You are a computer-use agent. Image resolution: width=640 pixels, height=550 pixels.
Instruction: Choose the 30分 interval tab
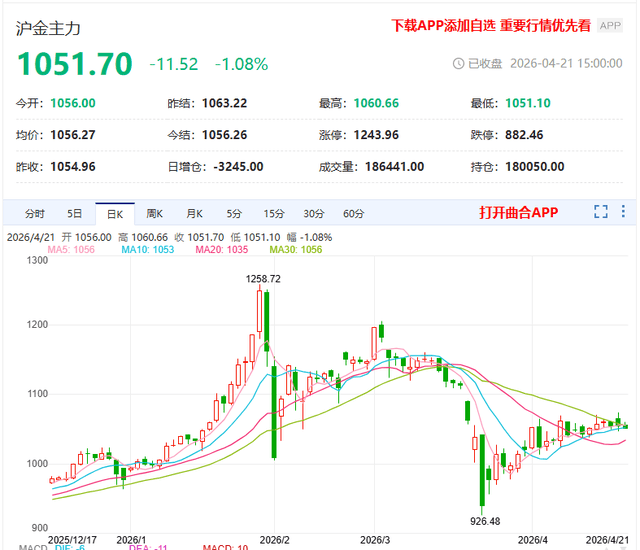click(x=314, y=213)
